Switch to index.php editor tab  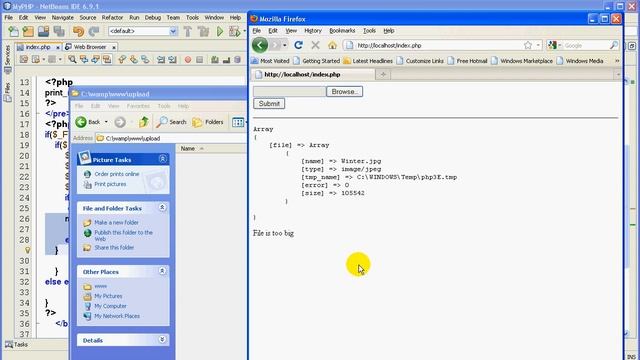click(x=38, y=47)
